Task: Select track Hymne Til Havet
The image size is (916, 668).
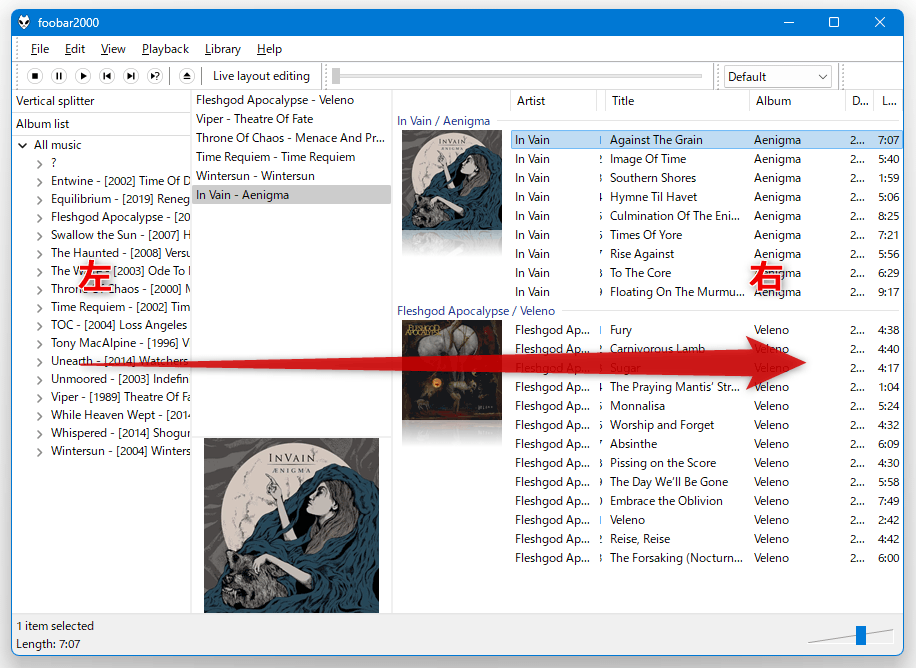Action: tap(706, 197)
